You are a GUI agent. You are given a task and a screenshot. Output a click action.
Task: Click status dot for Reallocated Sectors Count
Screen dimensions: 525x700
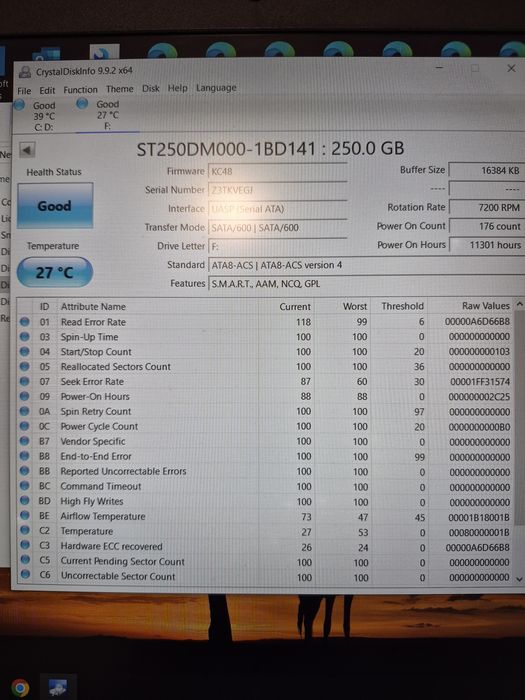[x=25, y=366]
